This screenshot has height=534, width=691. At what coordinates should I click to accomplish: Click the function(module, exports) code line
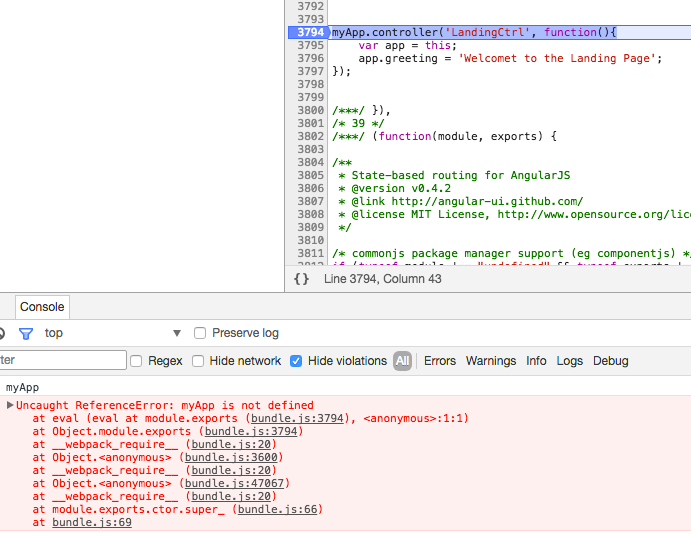pyautogui.click(x=444, y=136)
